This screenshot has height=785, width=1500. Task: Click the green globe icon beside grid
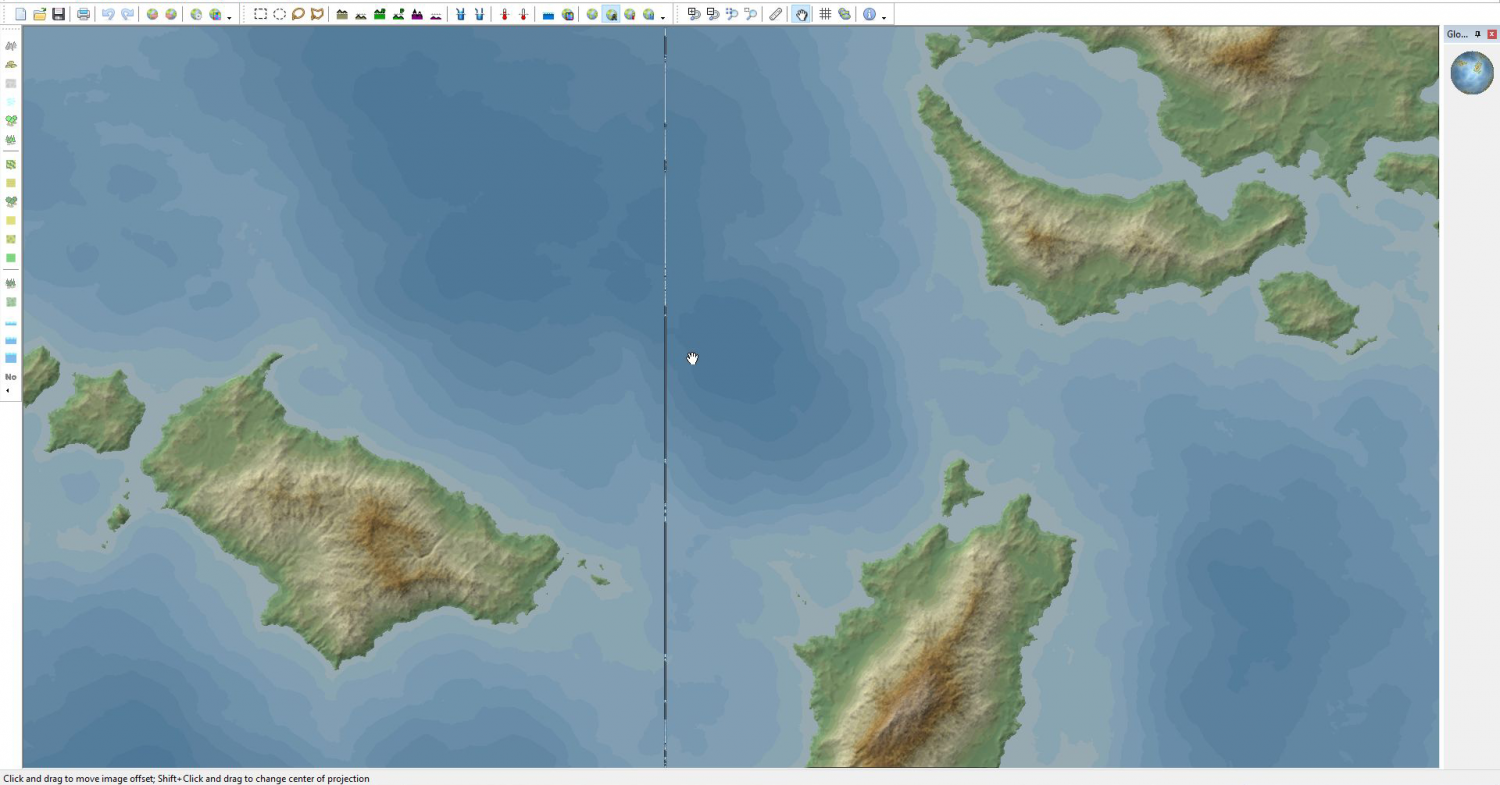[x=844, y=14]
